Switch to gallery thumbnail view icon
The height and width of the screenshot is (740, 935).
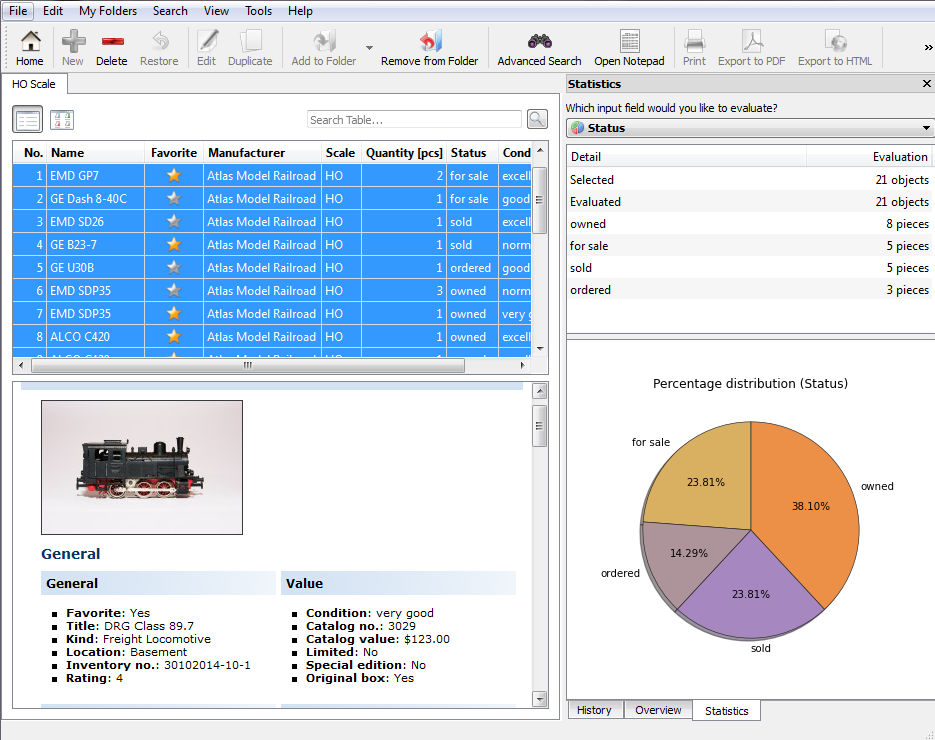point(61,120)
